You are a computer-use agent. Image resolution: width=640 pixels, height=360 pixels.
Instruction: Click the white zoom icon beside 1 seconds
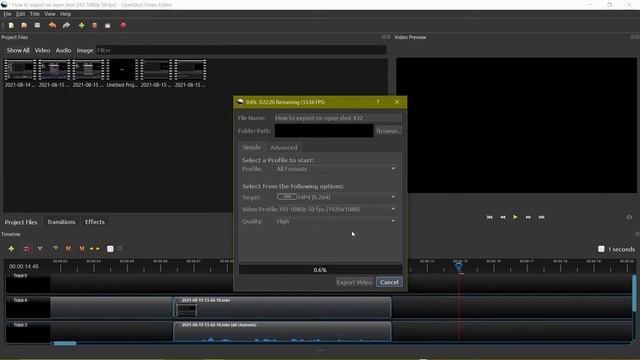(x=601, y=249)
